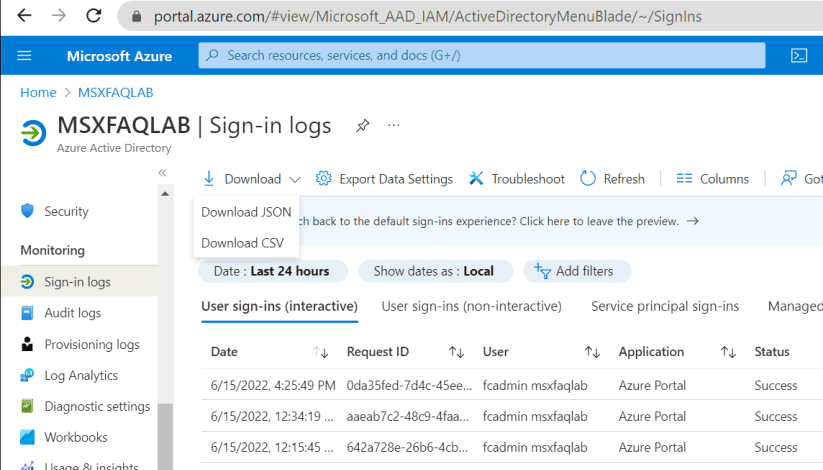This screenshot has width=823, height=470.
Task: Refresh the sign-in logs
Action: click(x=612, y=179)
